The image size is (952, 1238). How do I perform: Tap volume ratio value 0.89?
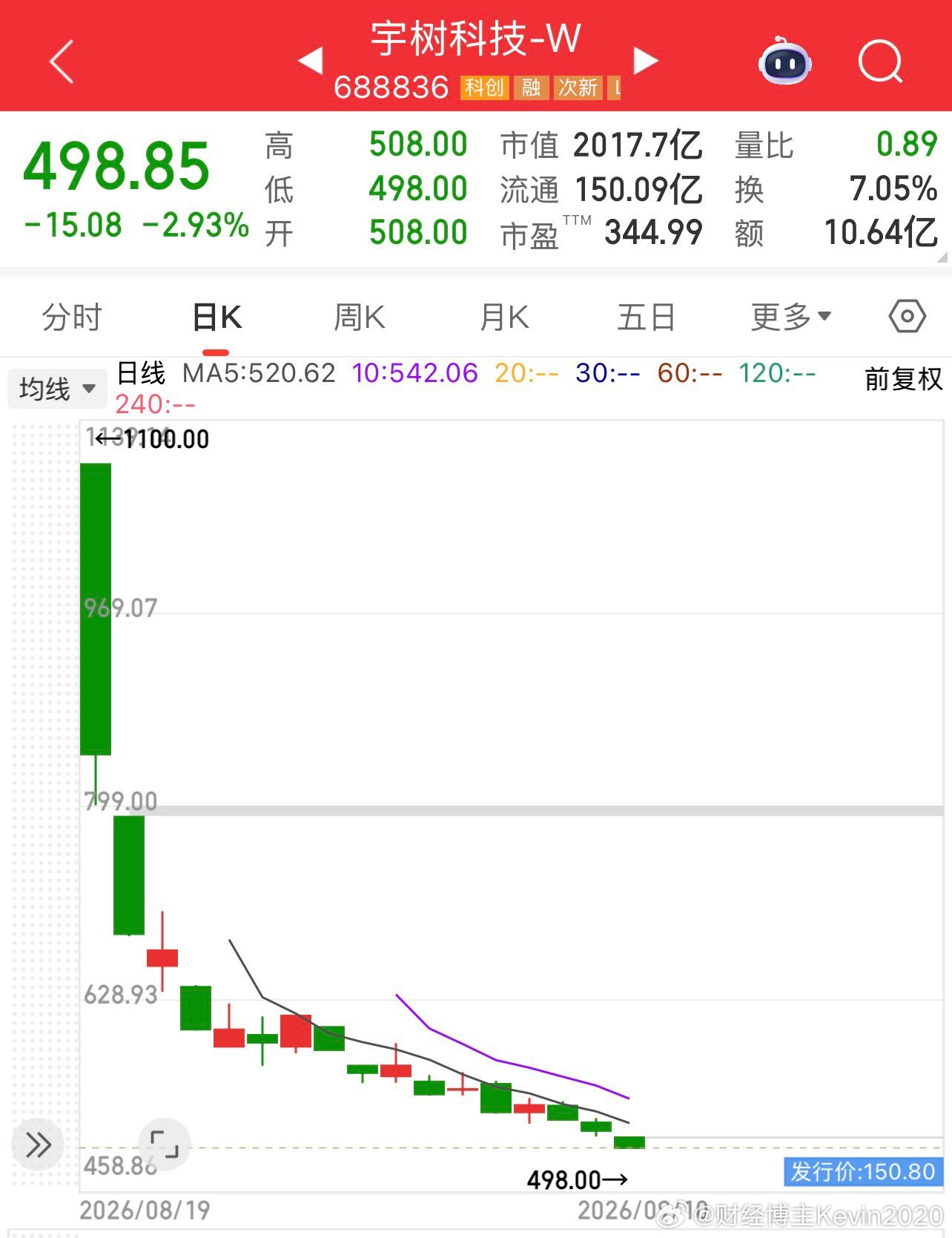[x=907, y=144]
